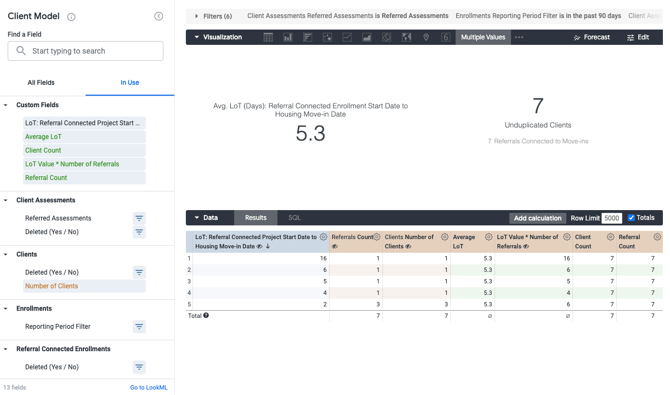Screen dimensions: 670x395
Task: Collapse the Client Assessments group
Action: pos(6,200)
